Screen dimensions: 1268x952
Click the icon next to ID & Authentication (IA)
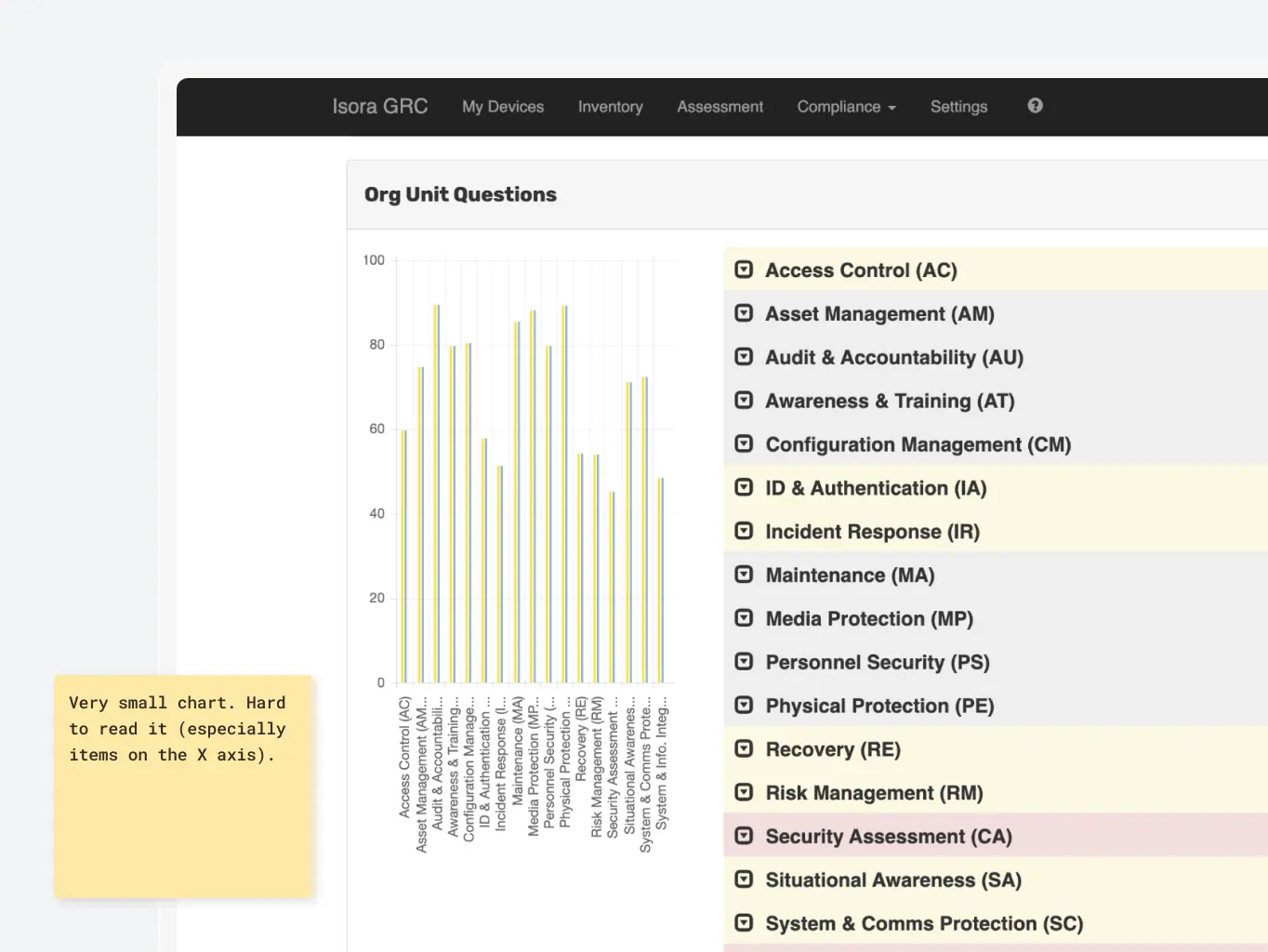point(744,487)
